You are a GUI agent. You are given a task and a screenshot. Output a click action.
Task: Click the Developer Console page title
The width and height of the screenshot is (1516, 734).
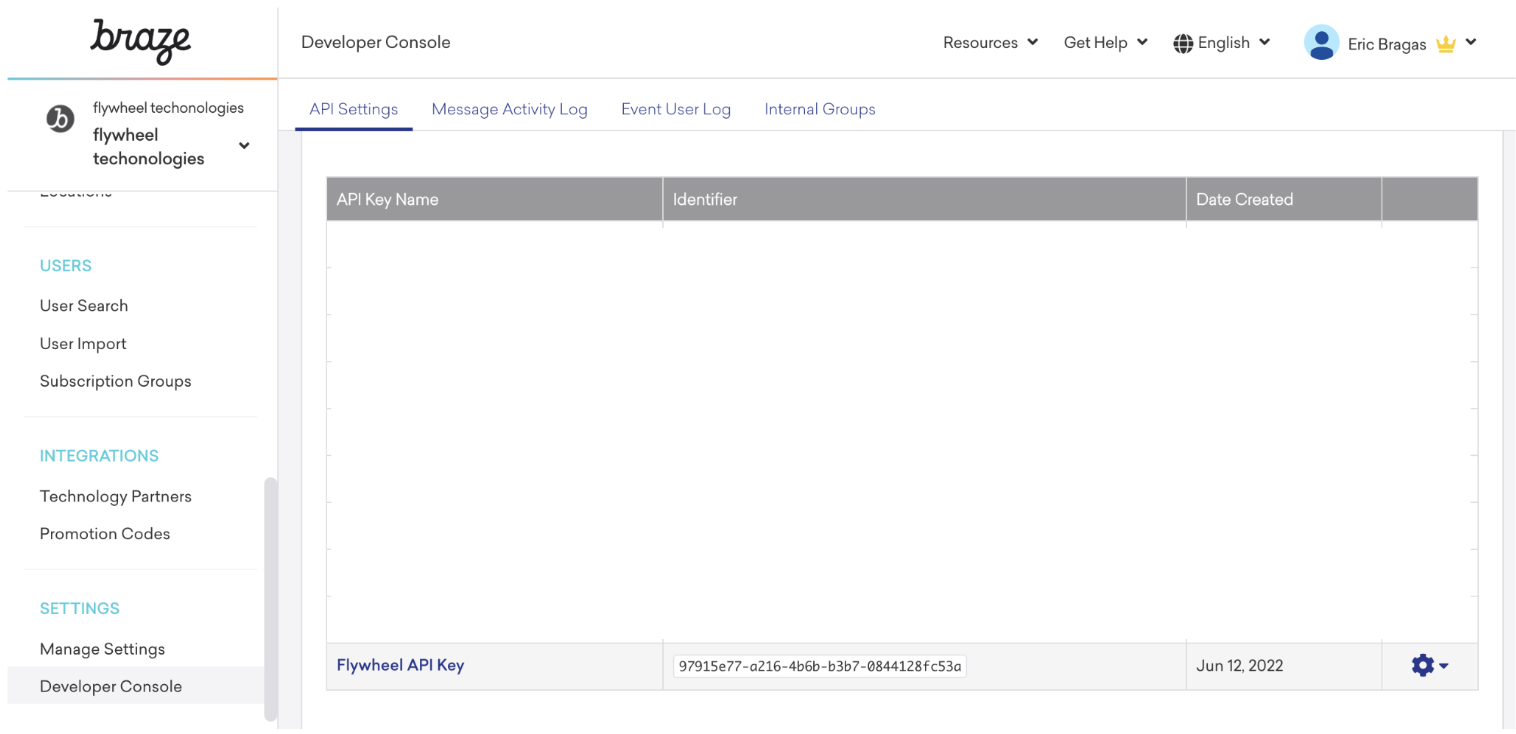376,42
